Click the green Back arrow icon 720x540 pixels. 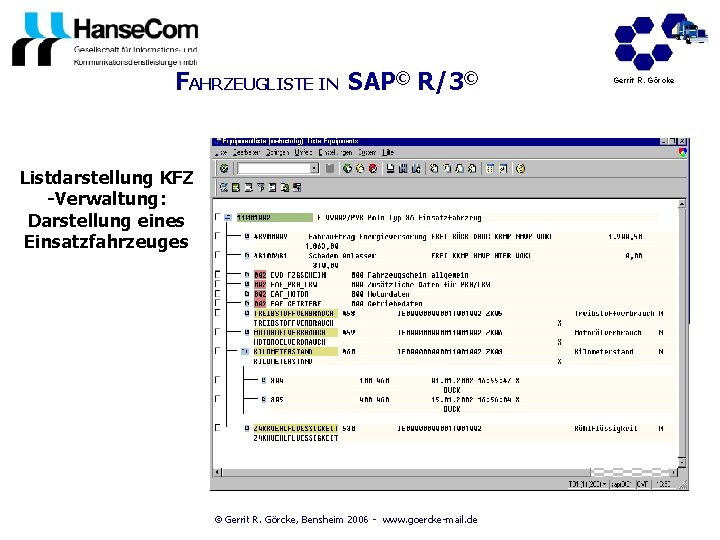(347, 169)
